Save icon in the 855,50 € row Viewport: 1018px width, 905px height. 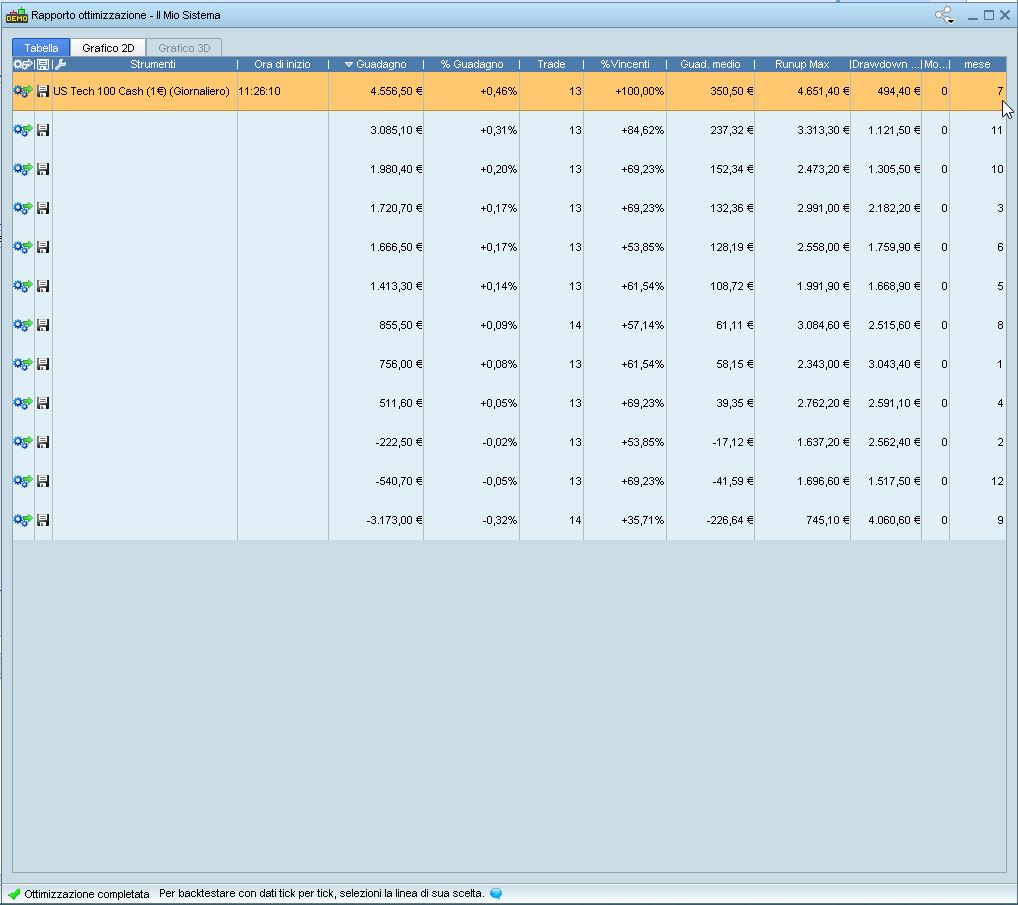coord(43,325)
